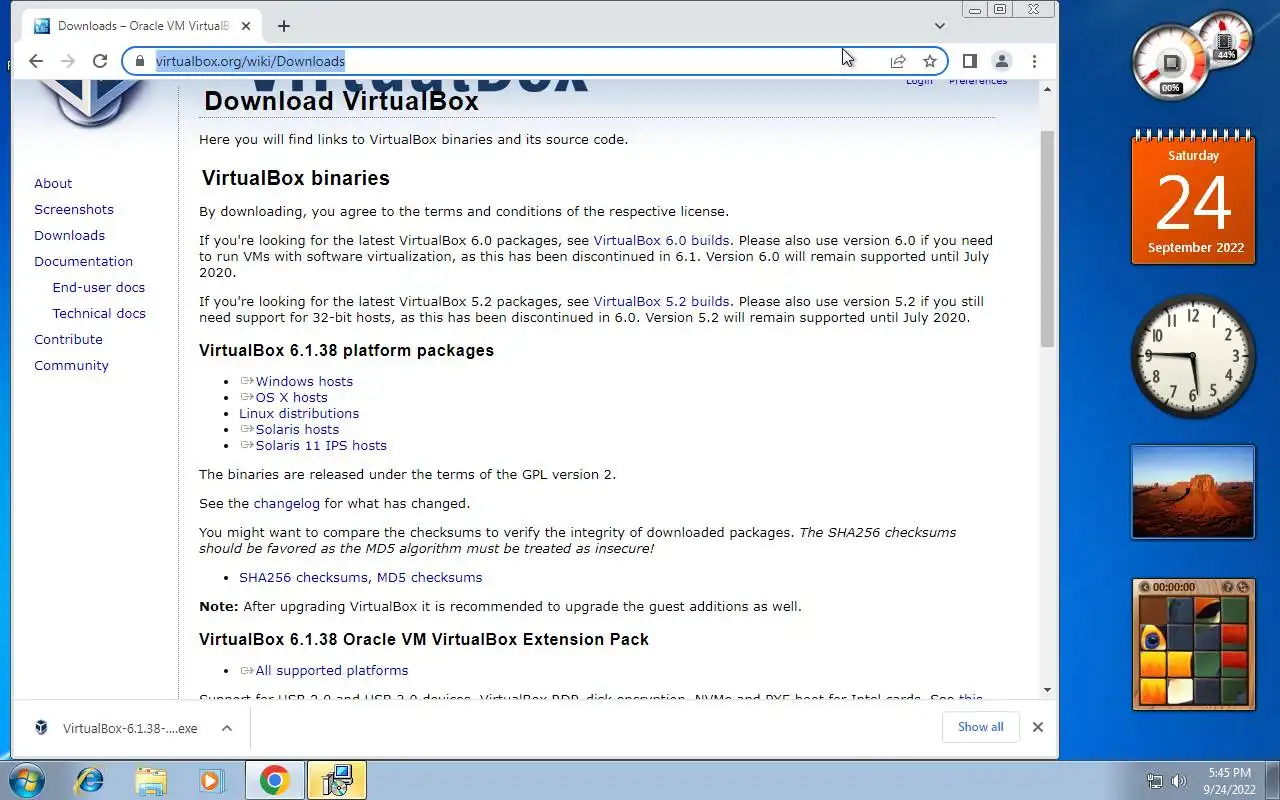Screen dimensions: 1280x800
Task: Open Windows Explorer folder icon in taskbar
Action: (150, 780)
